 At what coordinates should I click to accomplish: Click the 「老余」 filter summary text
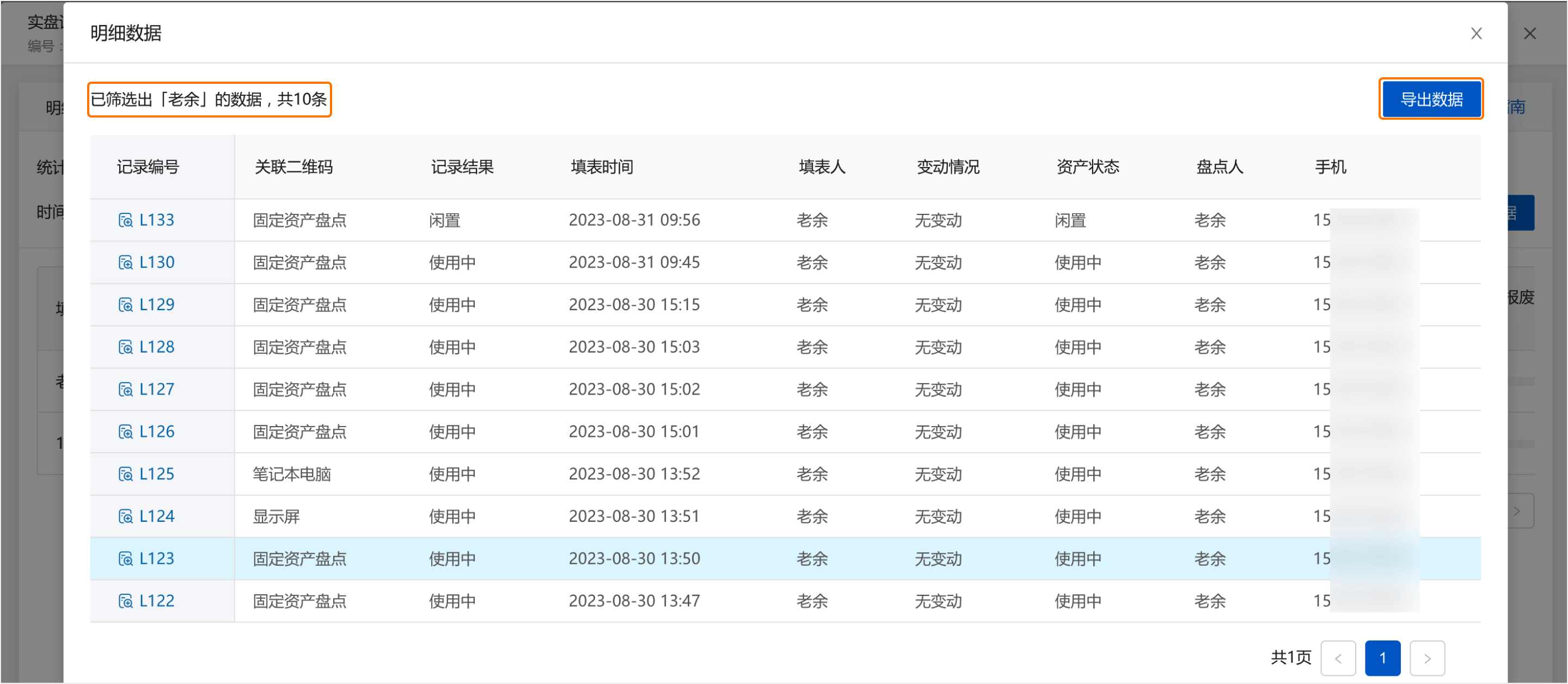[x=210, y=99]
